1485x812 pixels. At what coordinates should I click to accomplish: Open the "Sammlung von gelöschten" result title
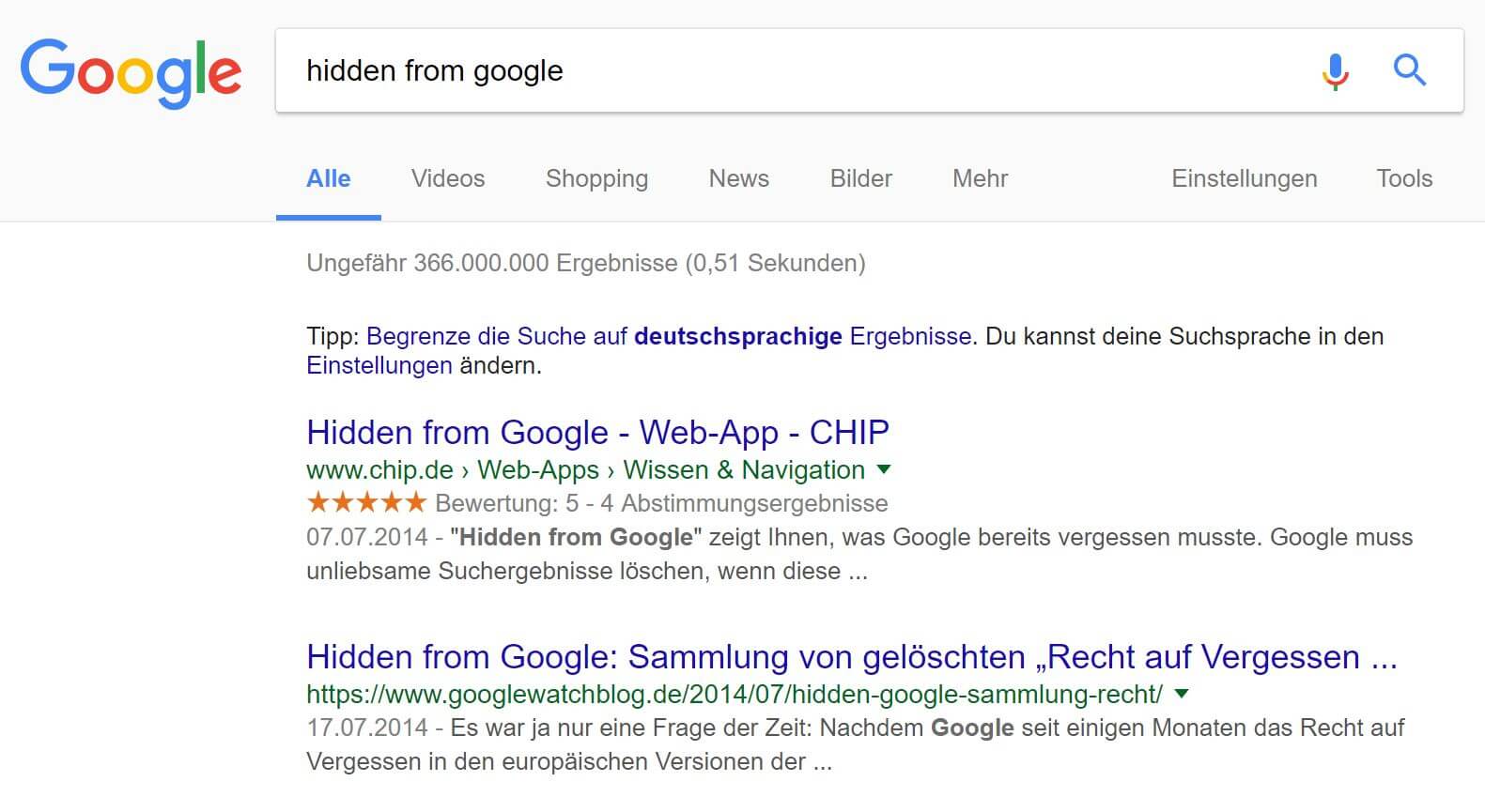pyautogui.click(x=851, y=656)
